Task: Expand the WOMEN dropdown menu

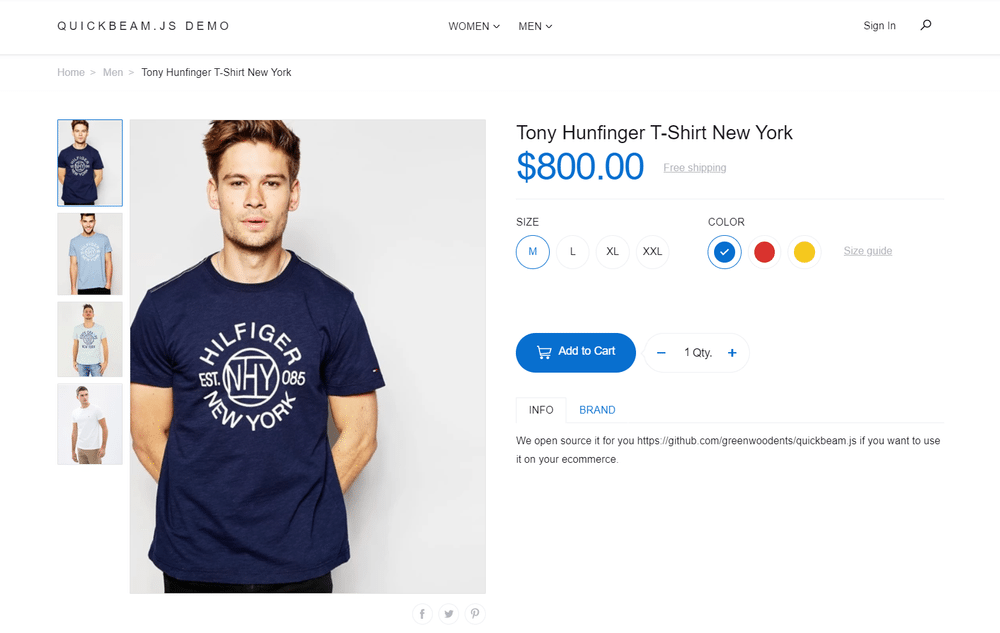Action: 474,26
